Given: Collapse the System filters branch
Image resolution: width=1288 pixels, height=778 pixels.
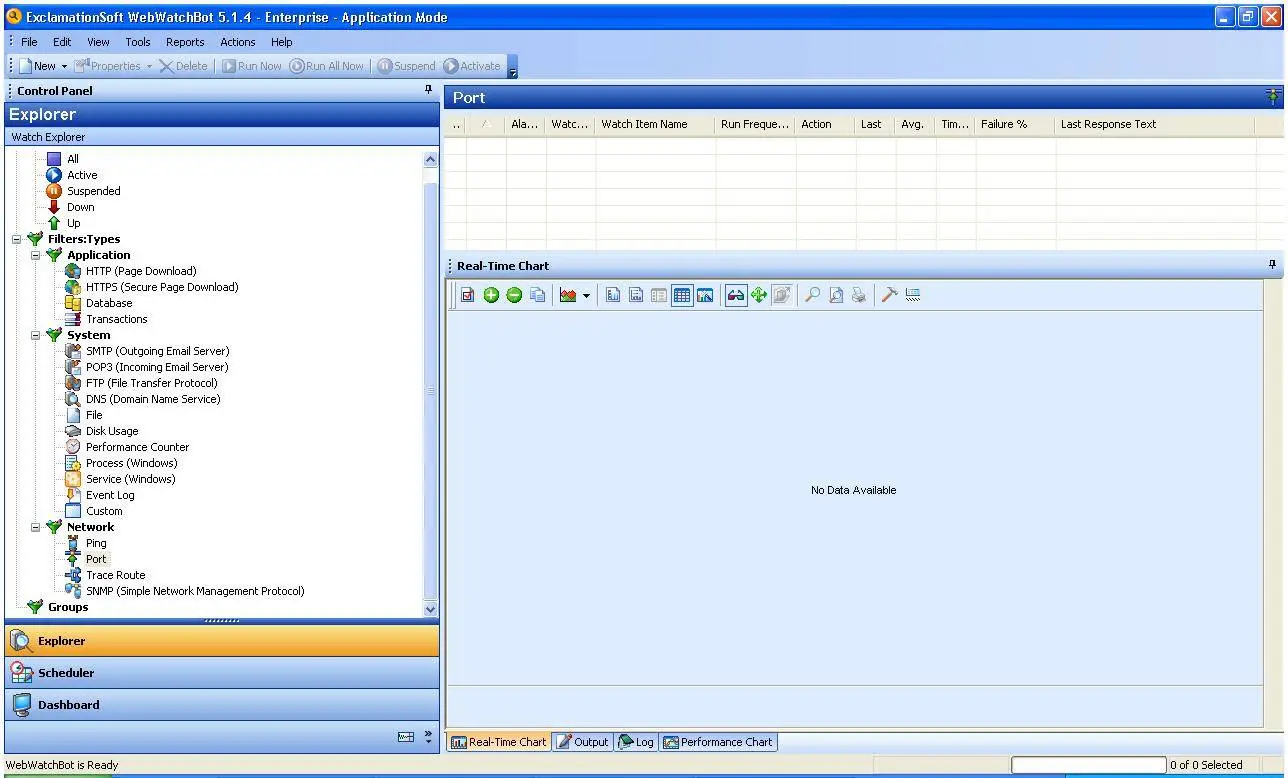Looking at the screenshot, I should coord(35,335).
